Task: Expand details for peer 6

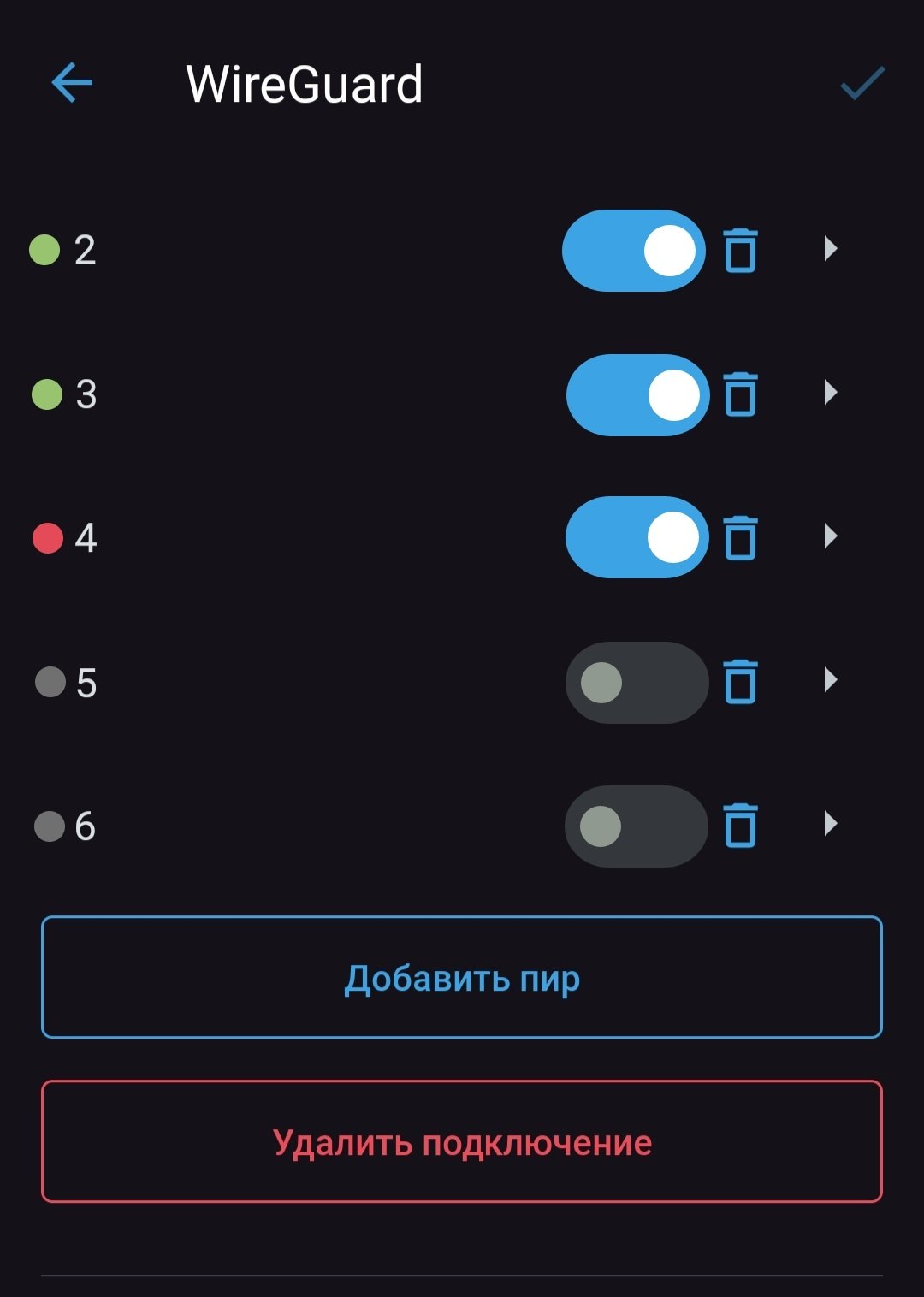Action: [830, 824]
